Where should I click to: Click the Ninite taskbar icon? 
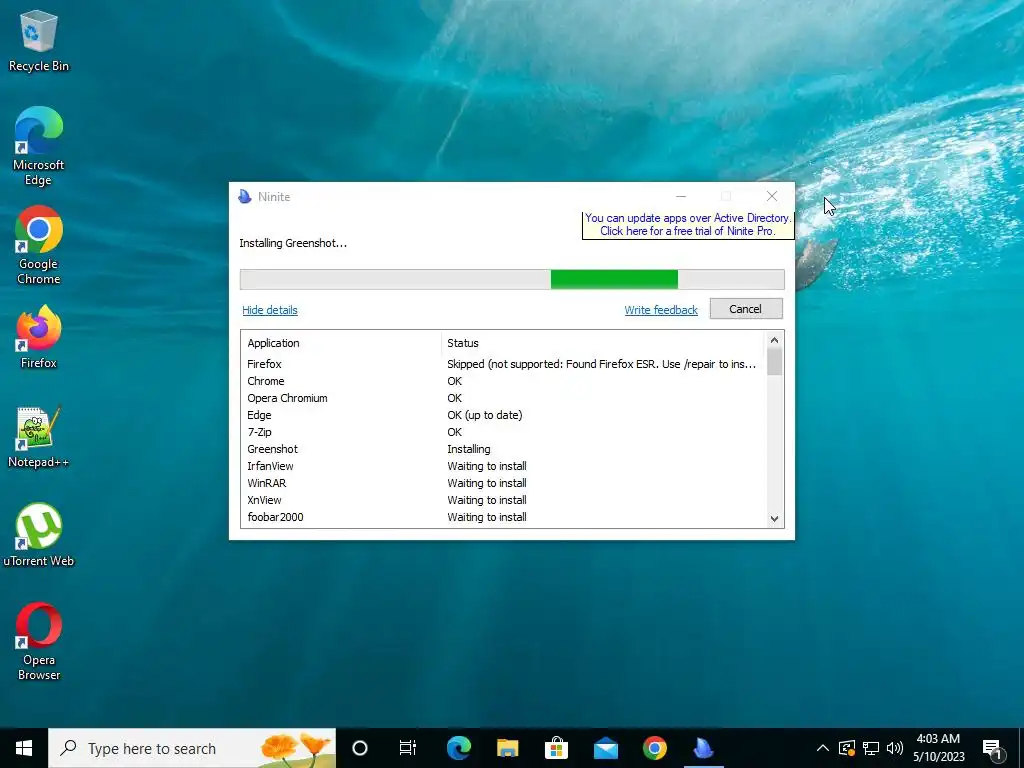pyautogui.click(x=703, y=748)
